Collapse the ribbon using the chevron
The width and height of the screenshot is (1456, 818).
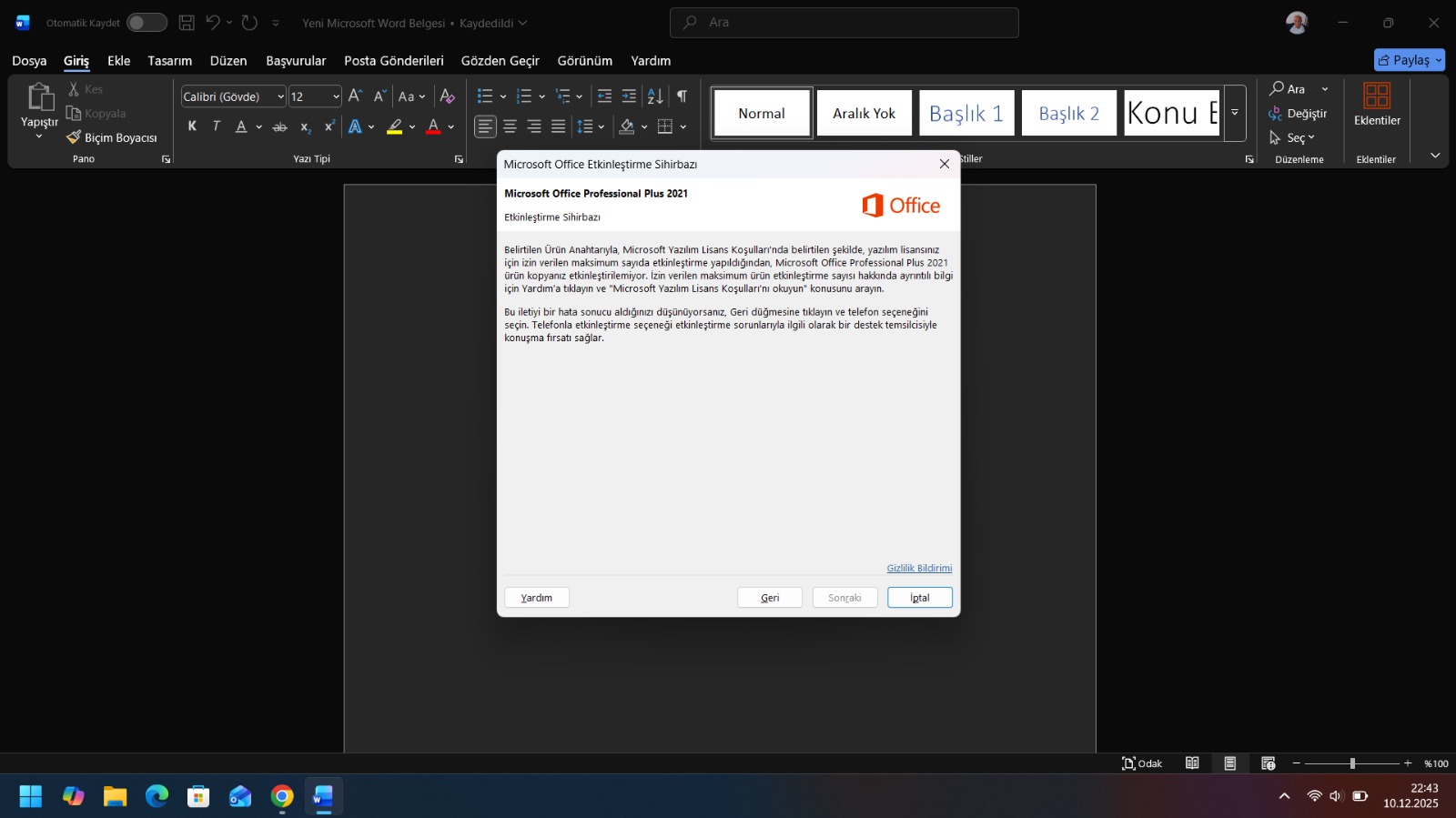(x=1435, y=156)
